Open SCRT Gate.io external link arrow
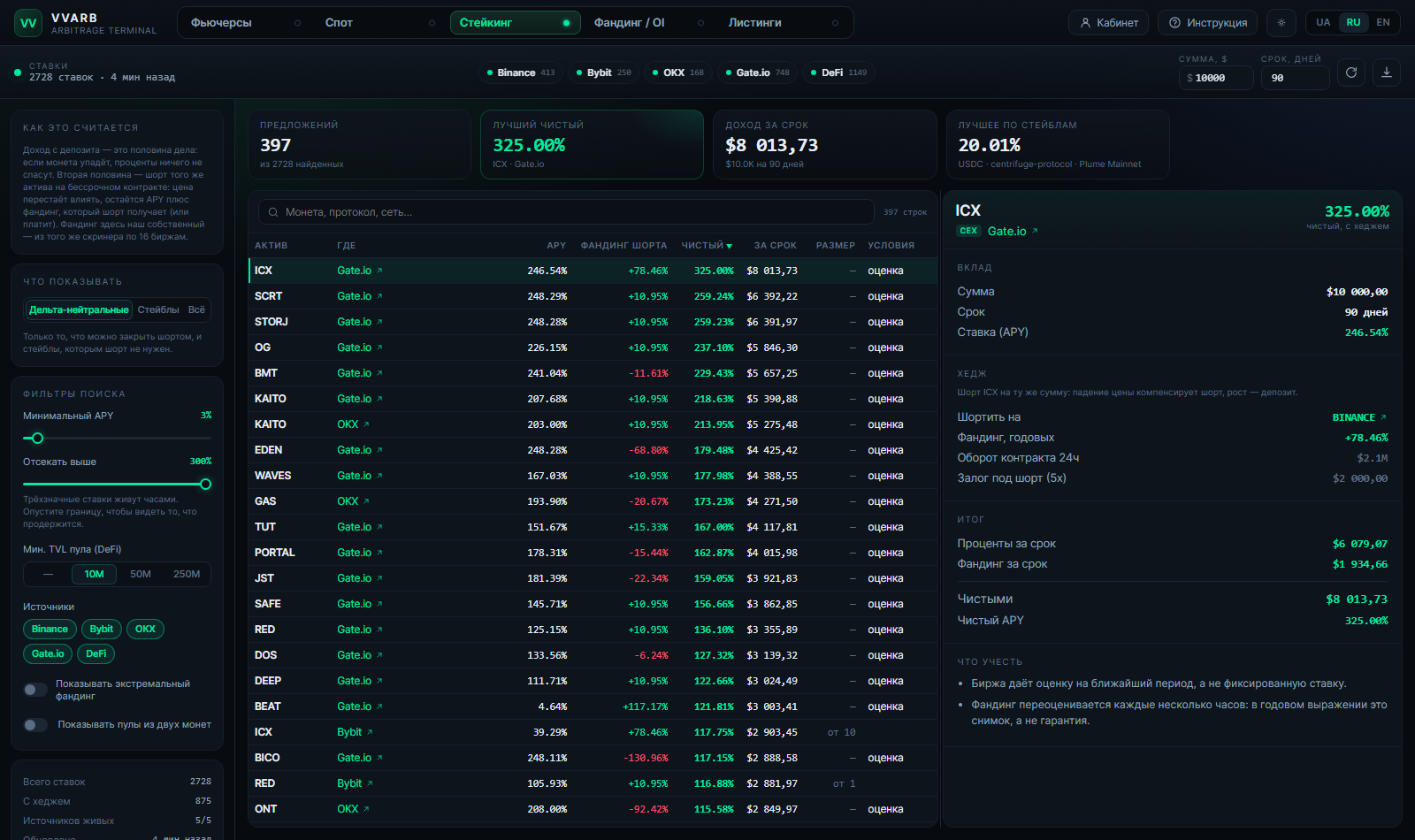Viewport: 1415px width, 840px height. 379,296
